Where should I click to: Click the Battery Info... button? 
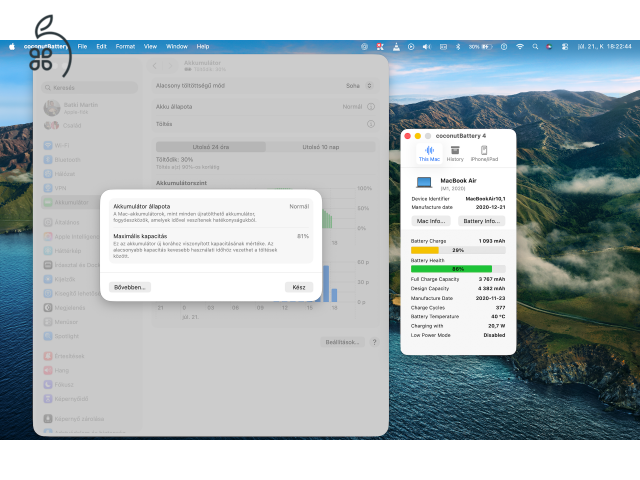(x=482, y=221)
